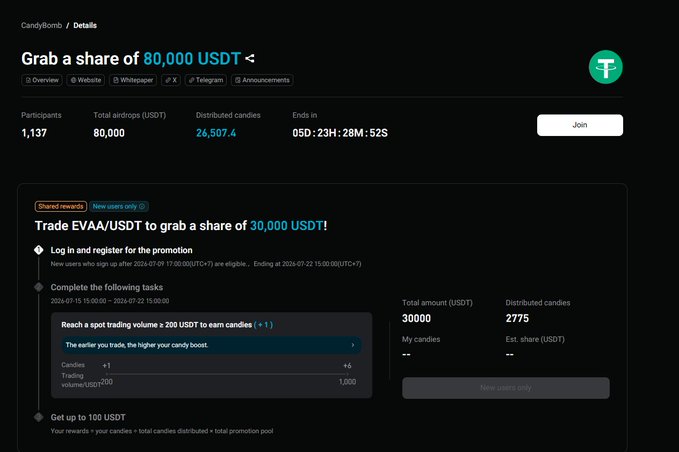Click the My candies label

point(421,339)
